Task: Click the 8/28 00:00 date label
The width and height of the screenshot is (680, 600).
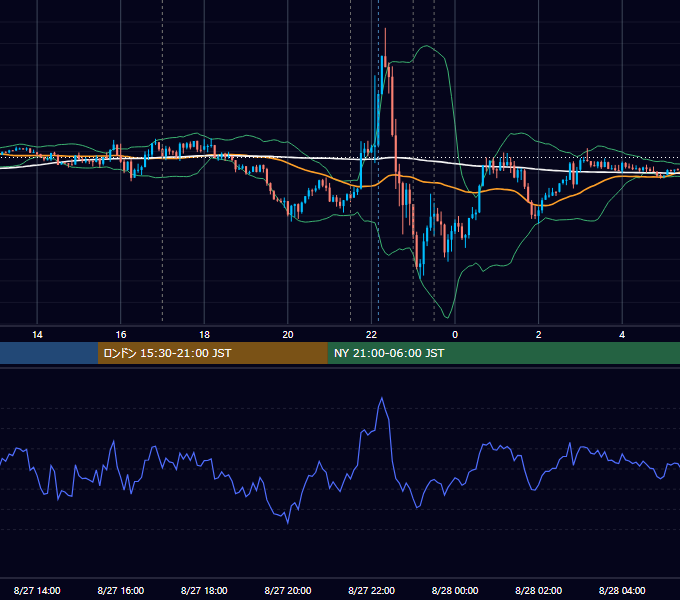Action: click(455, 590)
